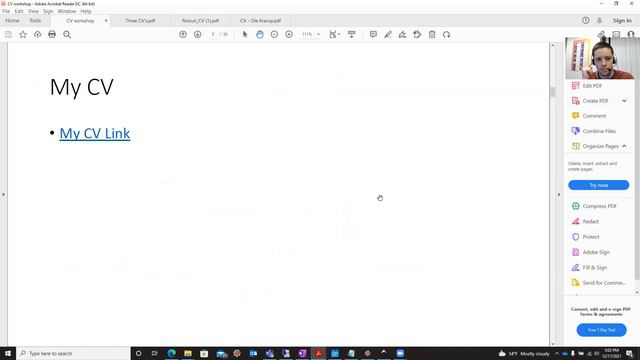The height and width of the screenshot is (360, 640).
Task: Switch to CV - Ole Krarup.pdf tab
Action: pyautogui.click(x=260, y=20)
